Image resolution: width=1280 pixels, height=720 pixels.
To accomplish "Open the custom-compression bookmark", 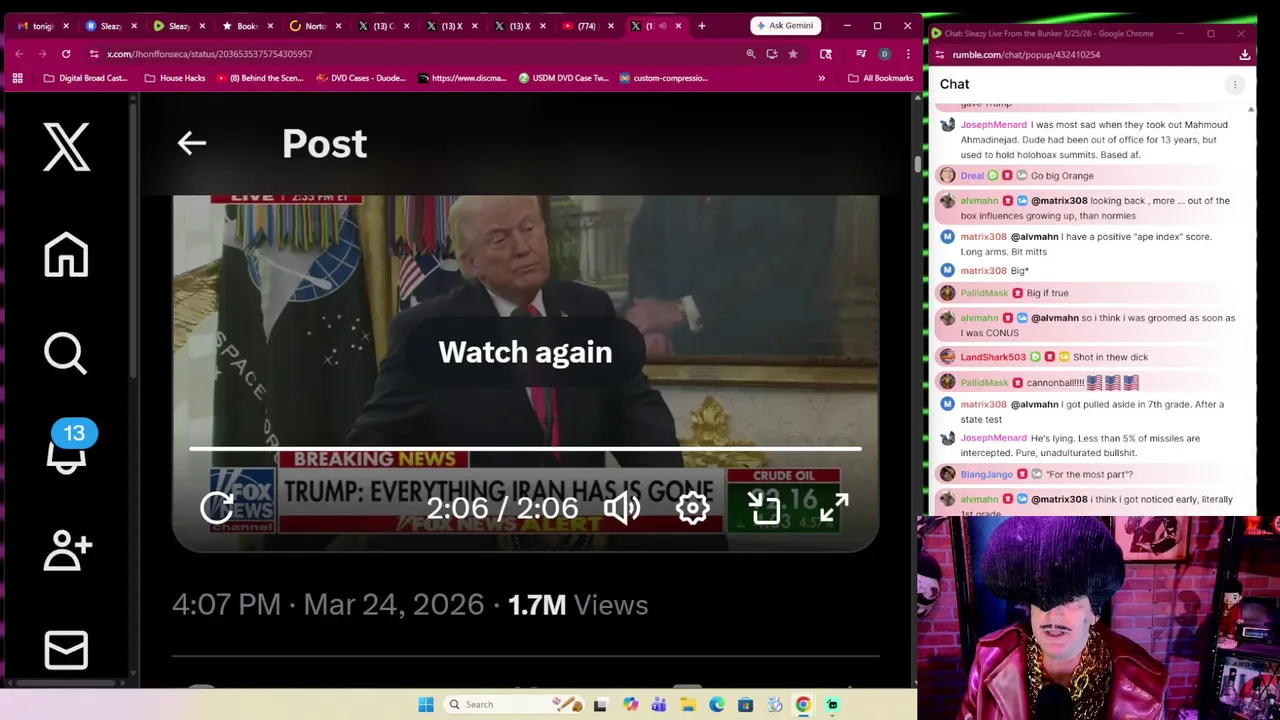I will tap(663, 78).
